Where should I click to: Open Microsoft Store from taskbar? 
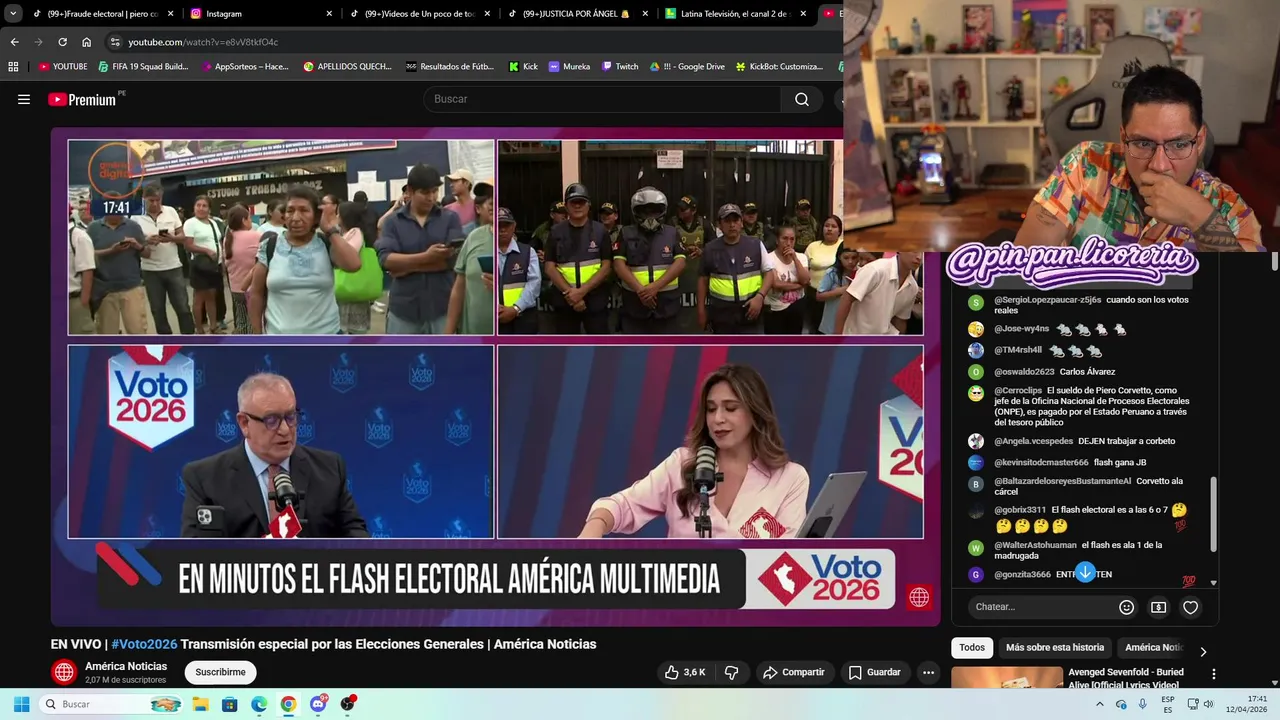pos(230,704)
